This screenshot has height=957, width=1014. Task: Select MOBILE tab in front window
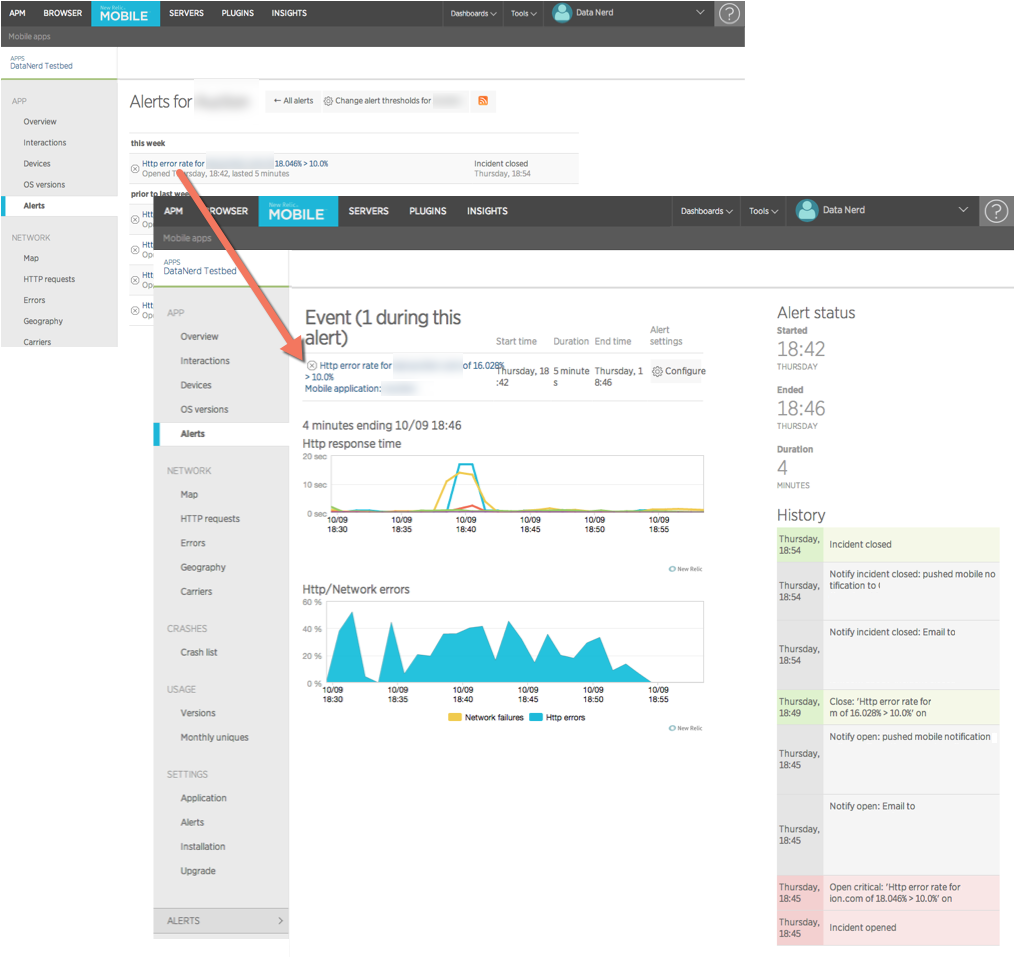[297, 211]
